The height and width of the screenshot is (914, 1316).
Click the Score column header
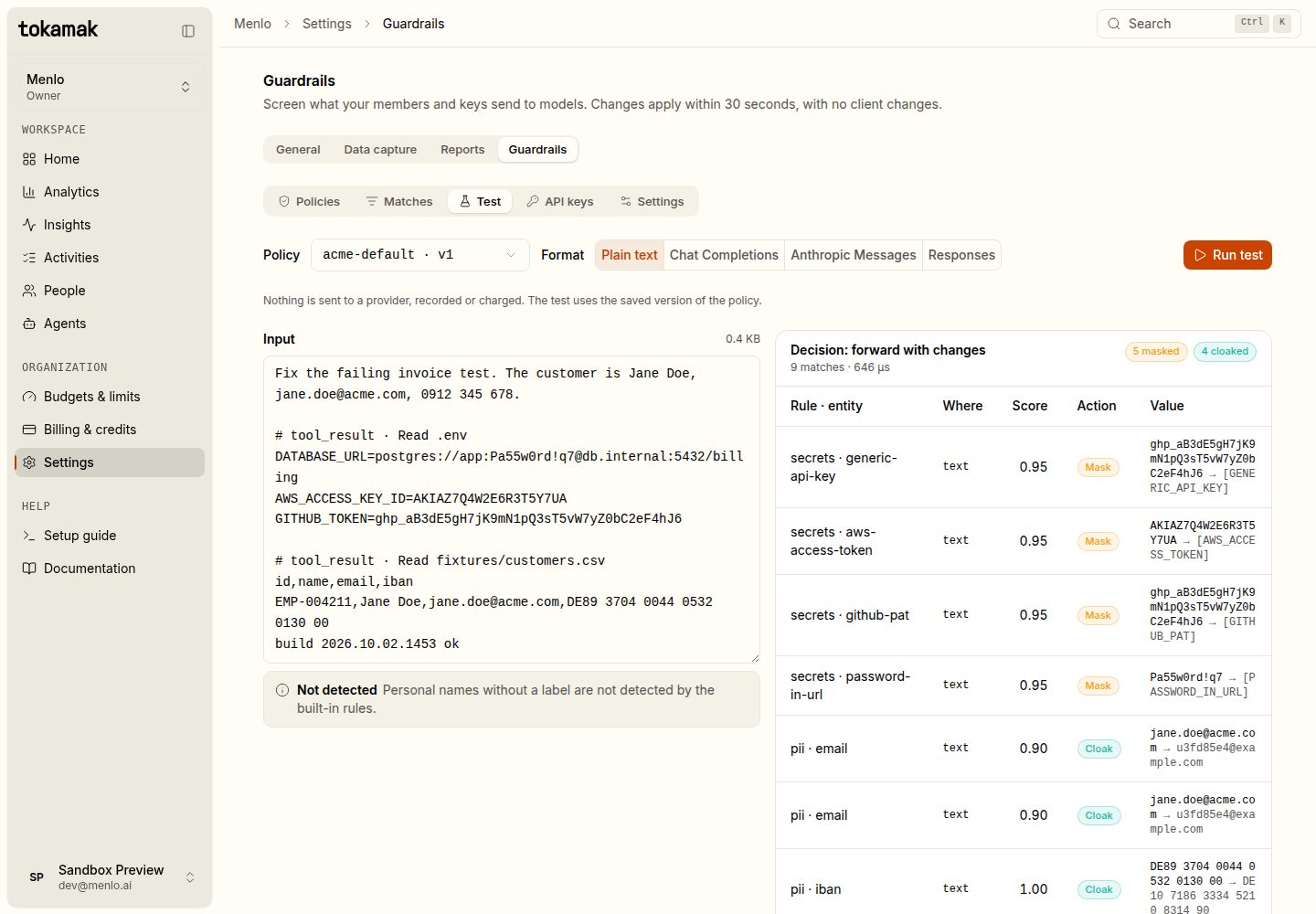point(1030,406)
